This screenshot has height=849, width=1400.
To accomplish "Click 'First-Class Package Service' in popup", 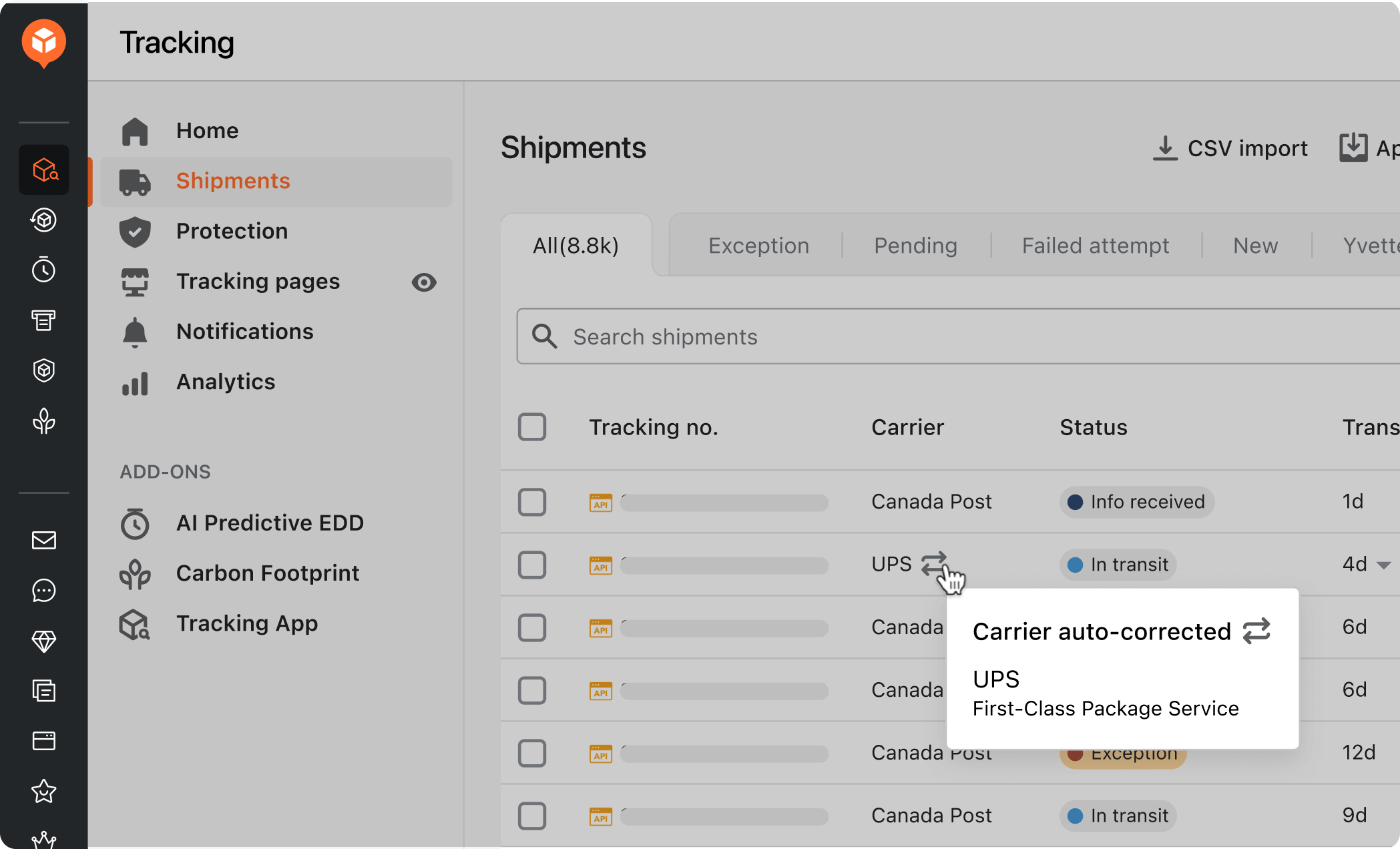I will 1106,708.
